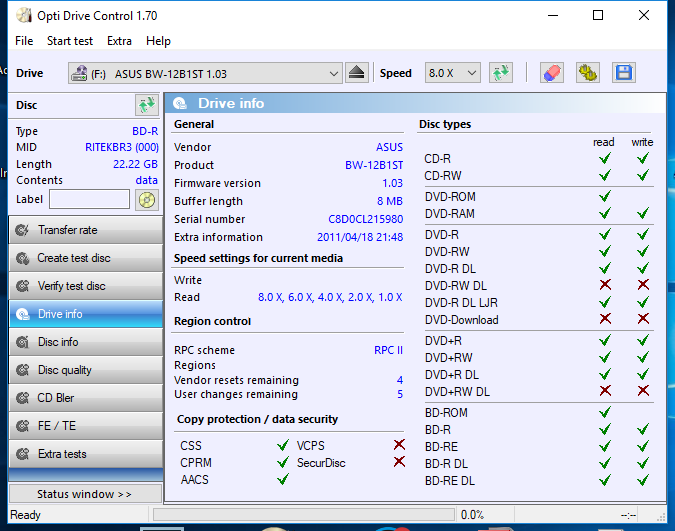
Task: Click the RPC II scheme value
Action: [x=388, y=350]
